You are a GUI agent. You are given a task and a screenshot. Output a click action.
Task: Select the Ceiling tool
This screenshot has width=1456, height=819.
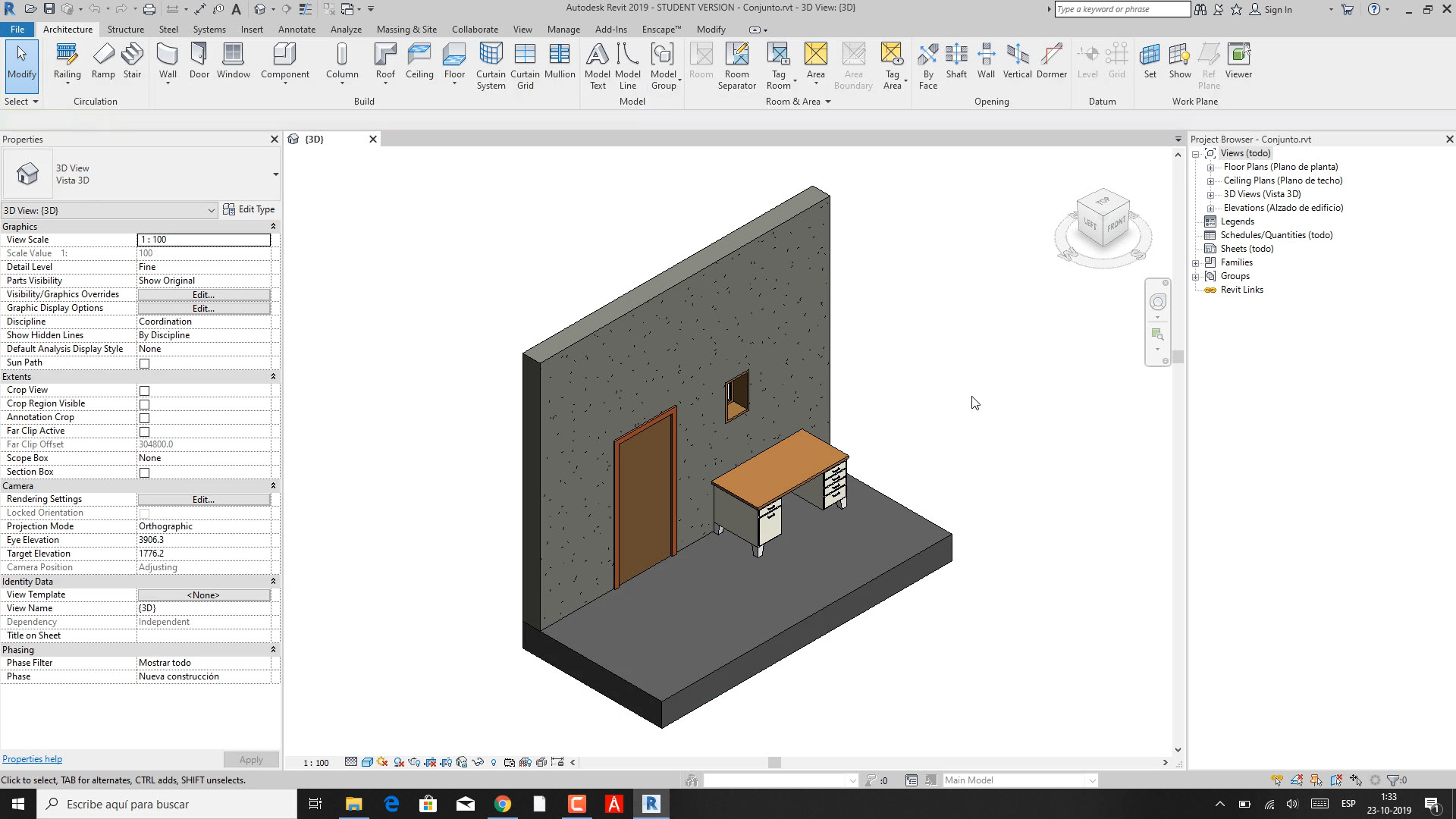(x=419, y=61)
